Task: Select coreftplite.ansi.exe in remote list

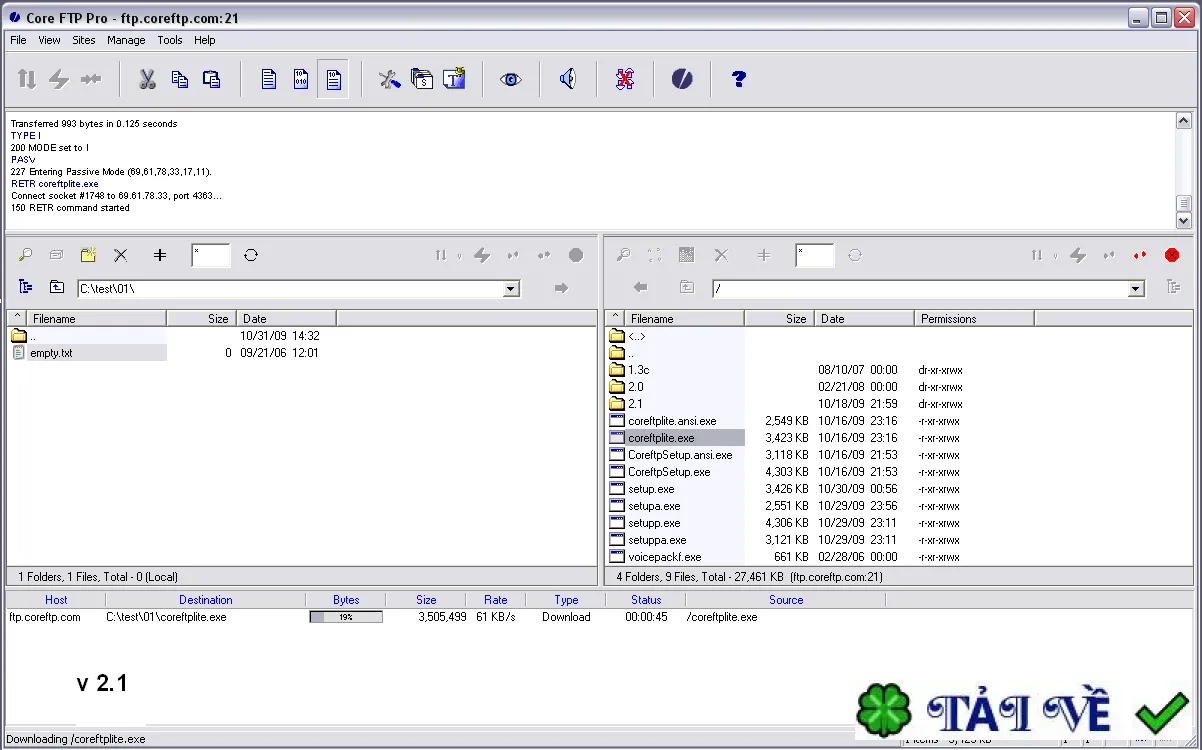Action: tap(672, 421)
